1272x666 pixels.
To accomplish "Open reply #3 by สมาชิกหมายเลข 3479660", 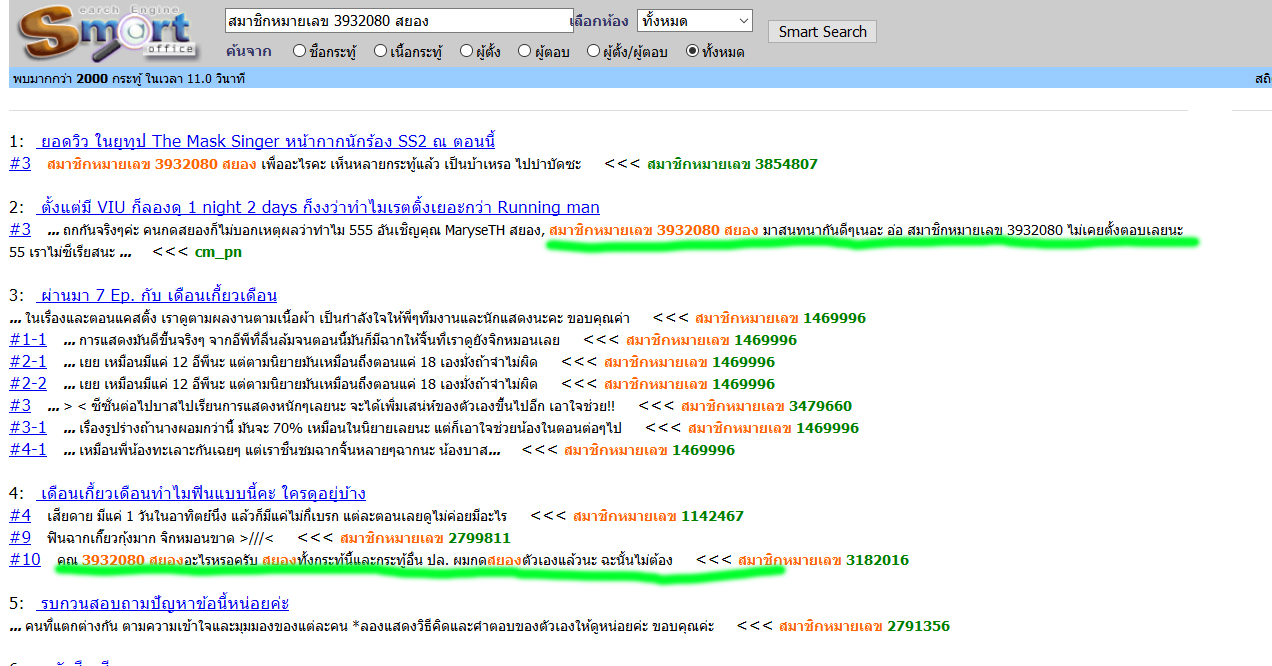I will click(20, 405).
